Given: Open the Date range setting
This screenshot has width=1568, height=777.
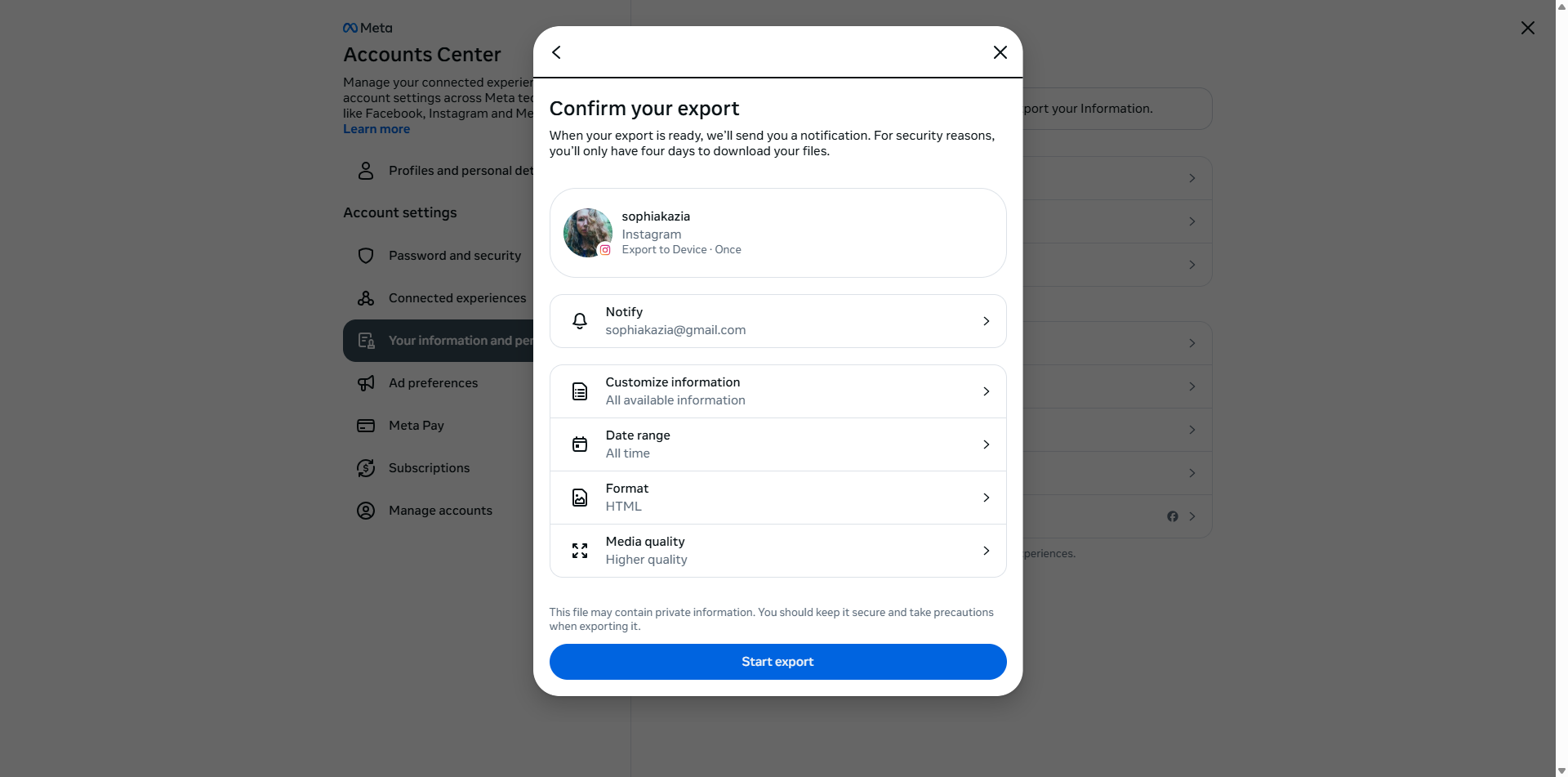Looking at the screenshot, I should [x=777, y=444].
